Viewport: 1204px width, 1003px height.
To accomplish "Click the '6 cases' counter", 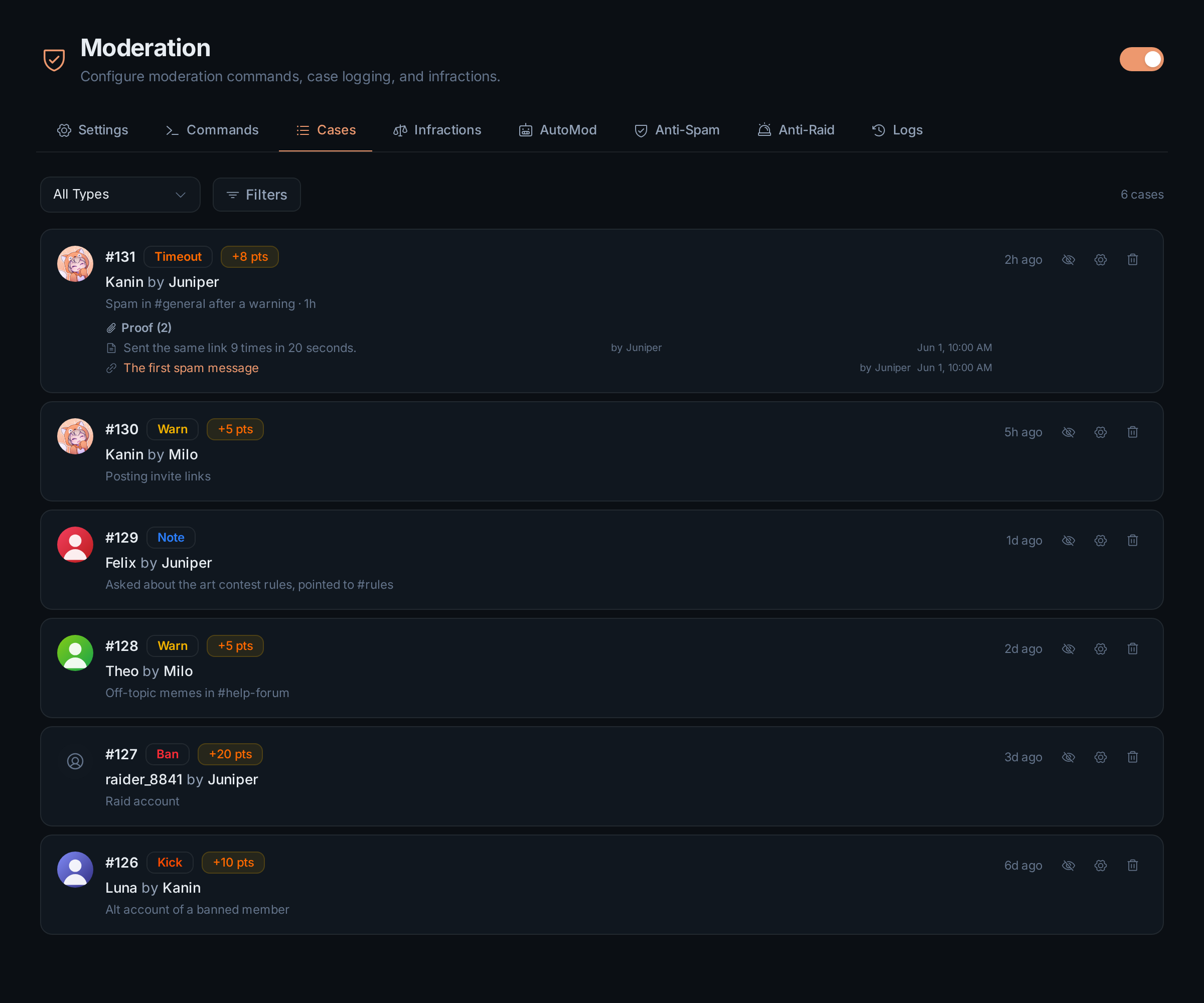I will click(x=1142, y=194).
